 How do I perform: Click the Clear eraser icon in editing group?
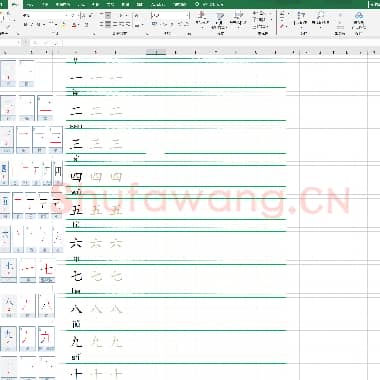point(282,26)
